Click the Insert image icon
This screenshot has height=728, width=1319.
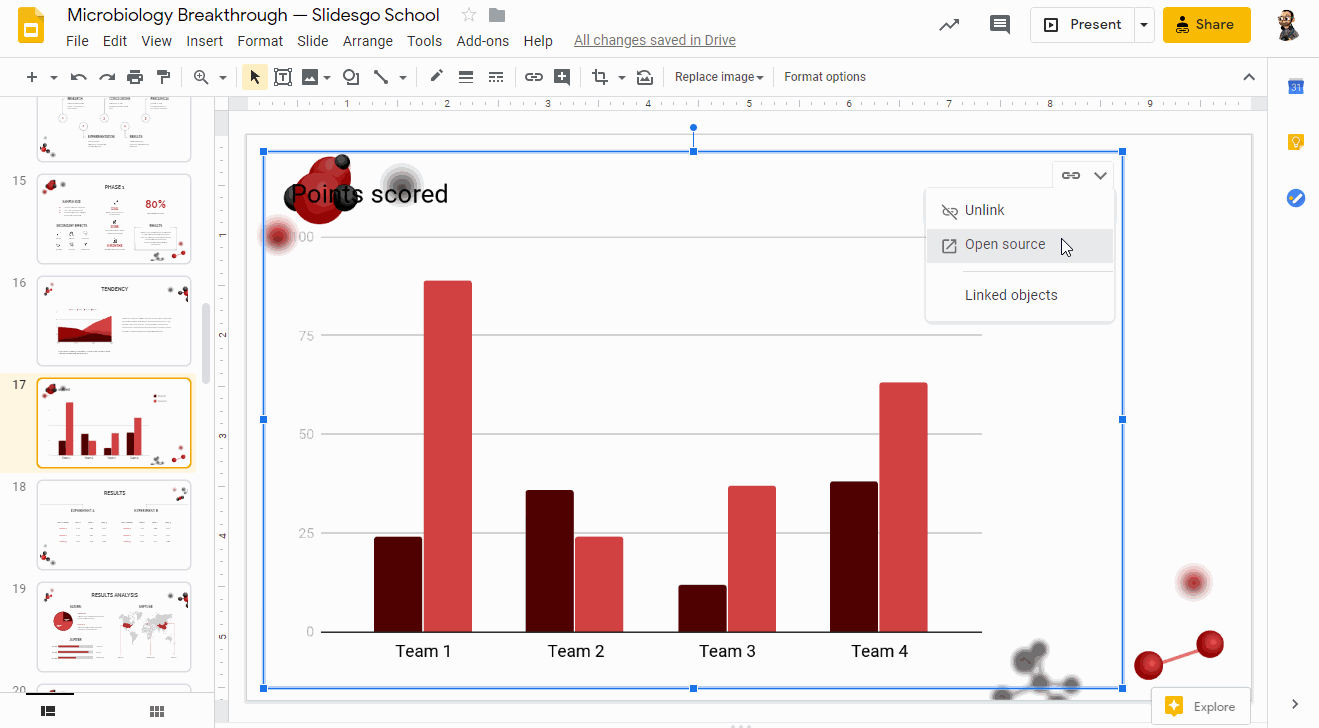[310, 77]
